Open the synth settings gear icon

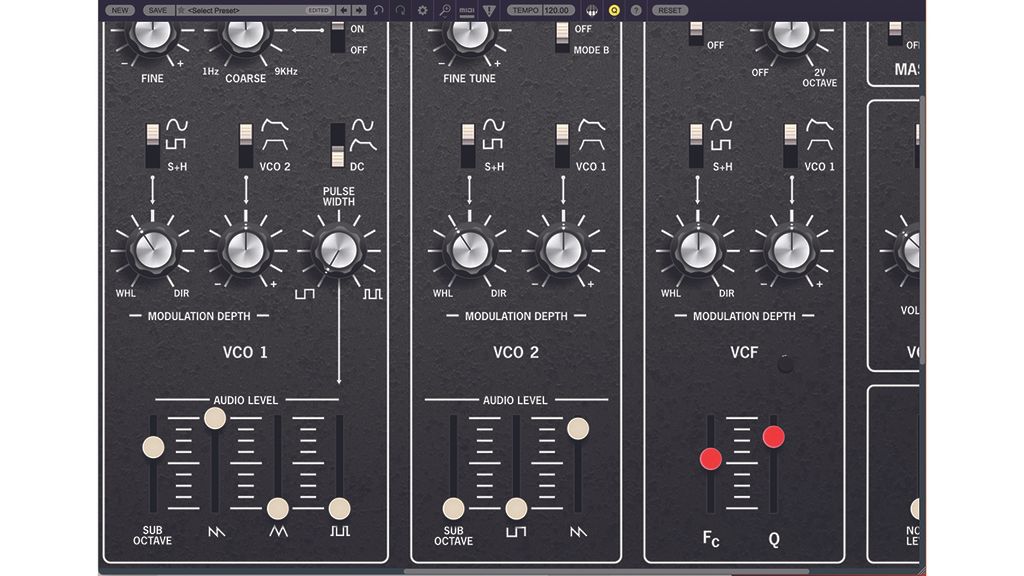click(x=420, y=10)
